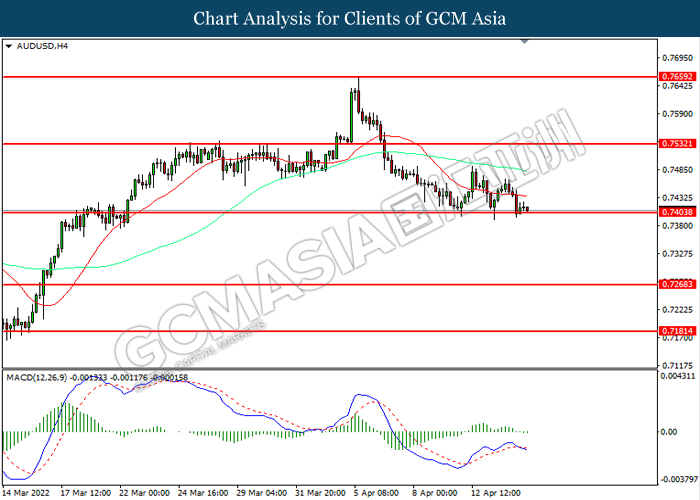
Task: Click the -0.003797 MACD scale value
Action: coord(676,478)
